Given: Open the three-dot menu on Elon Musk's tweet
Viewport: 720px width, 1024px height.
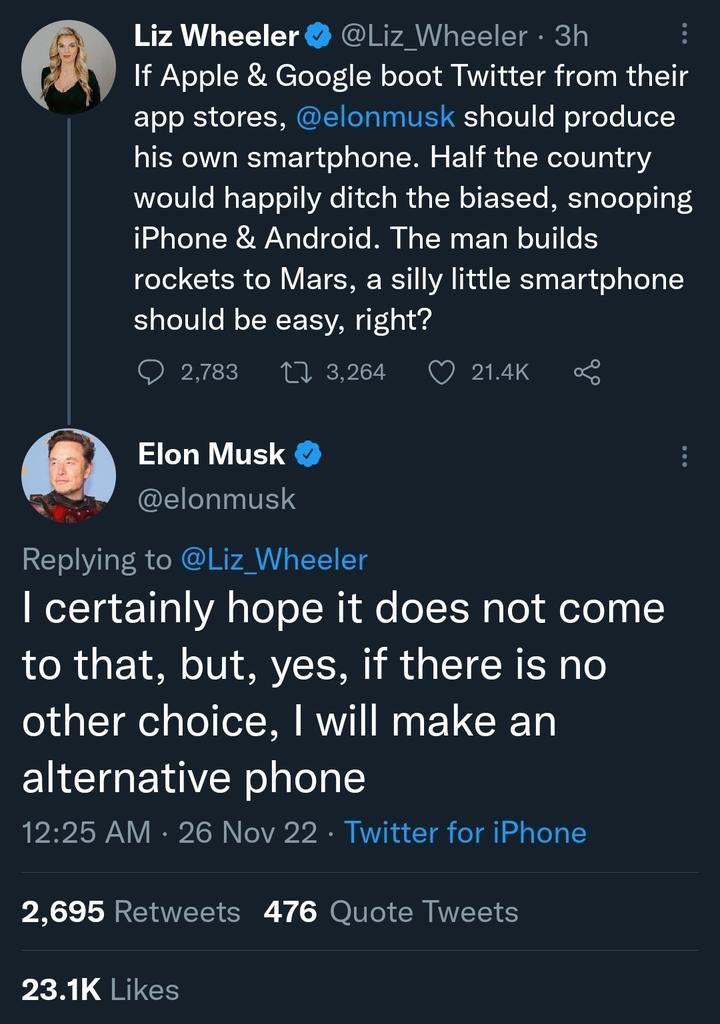Looking at the screenshot, I should pos(684,456).
